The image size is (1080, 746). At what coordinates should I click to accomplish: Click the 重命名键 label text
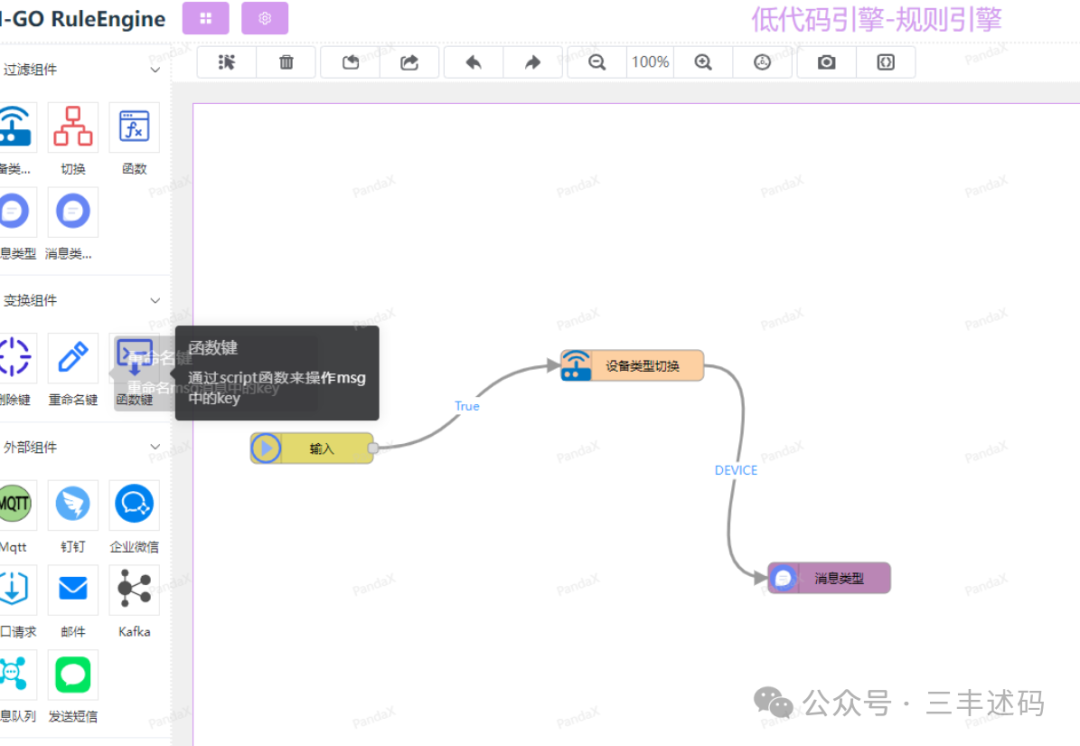click(73, 400)
